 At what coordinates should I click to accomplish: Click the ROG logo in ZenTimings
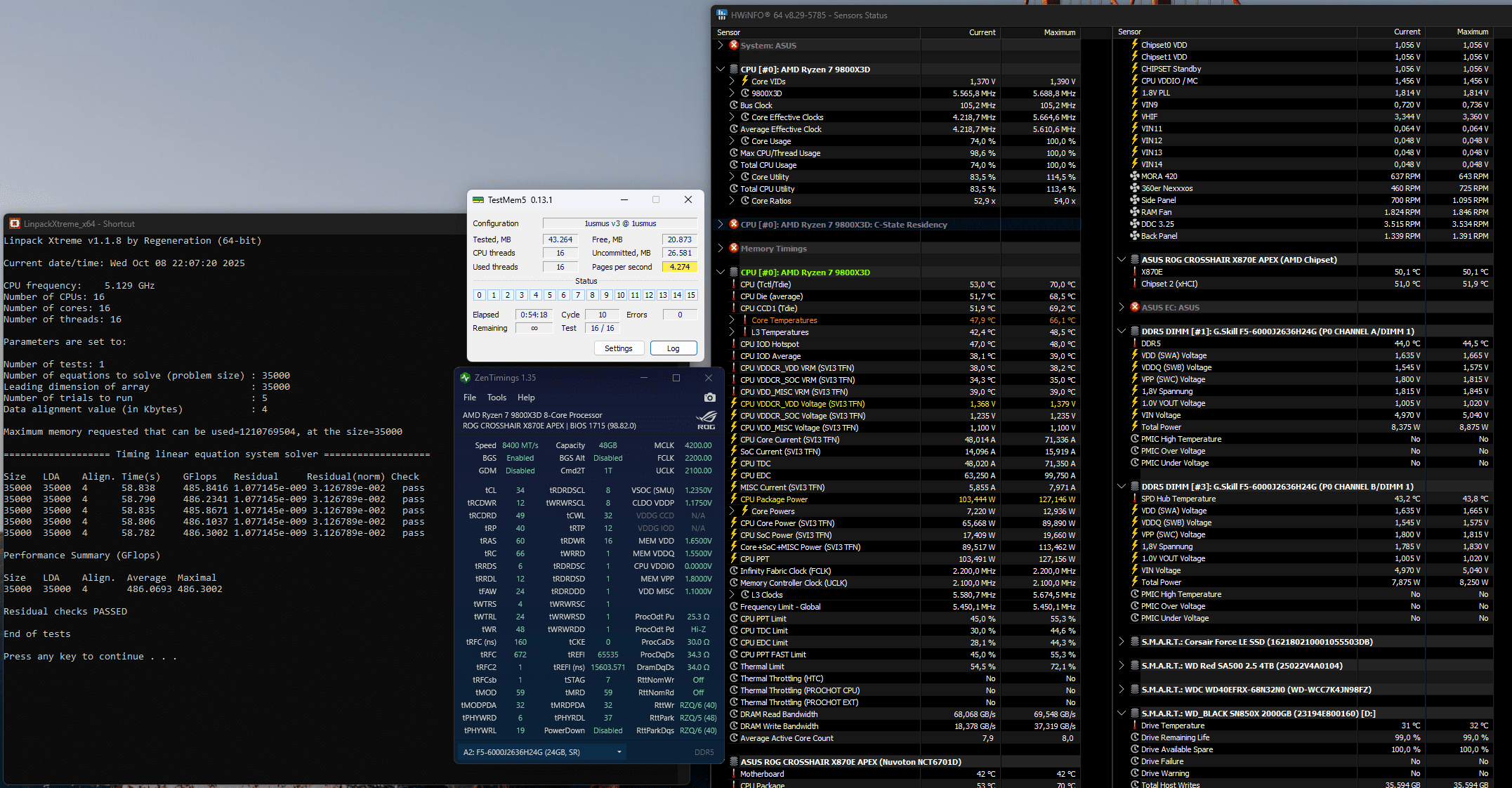706,420
